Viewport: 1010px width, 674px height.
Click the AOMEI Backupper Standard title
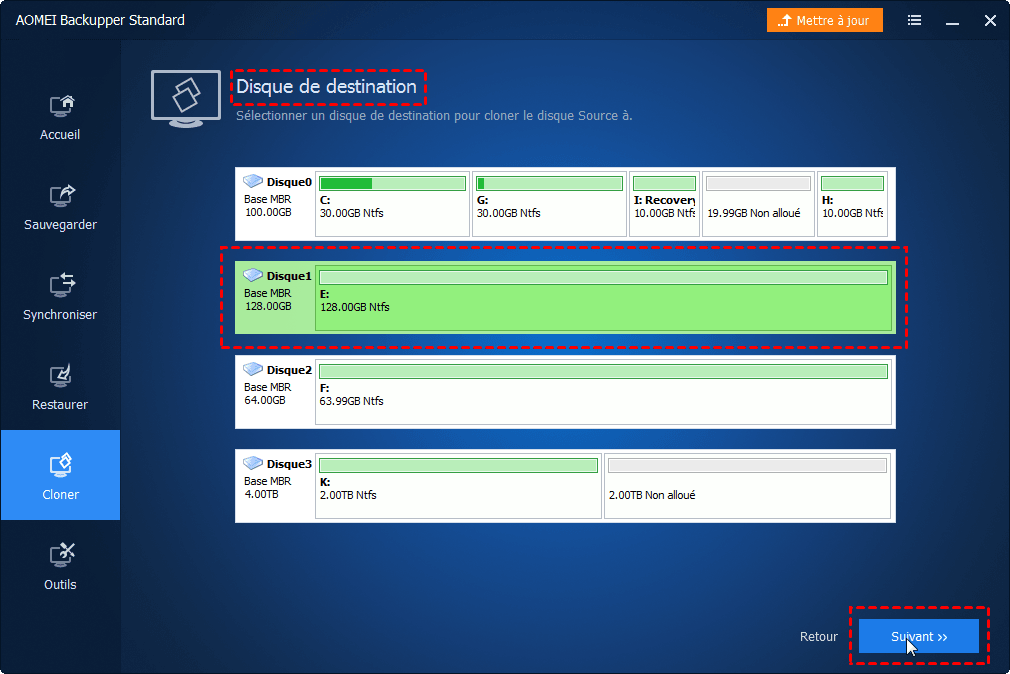[x=100, y=21]
